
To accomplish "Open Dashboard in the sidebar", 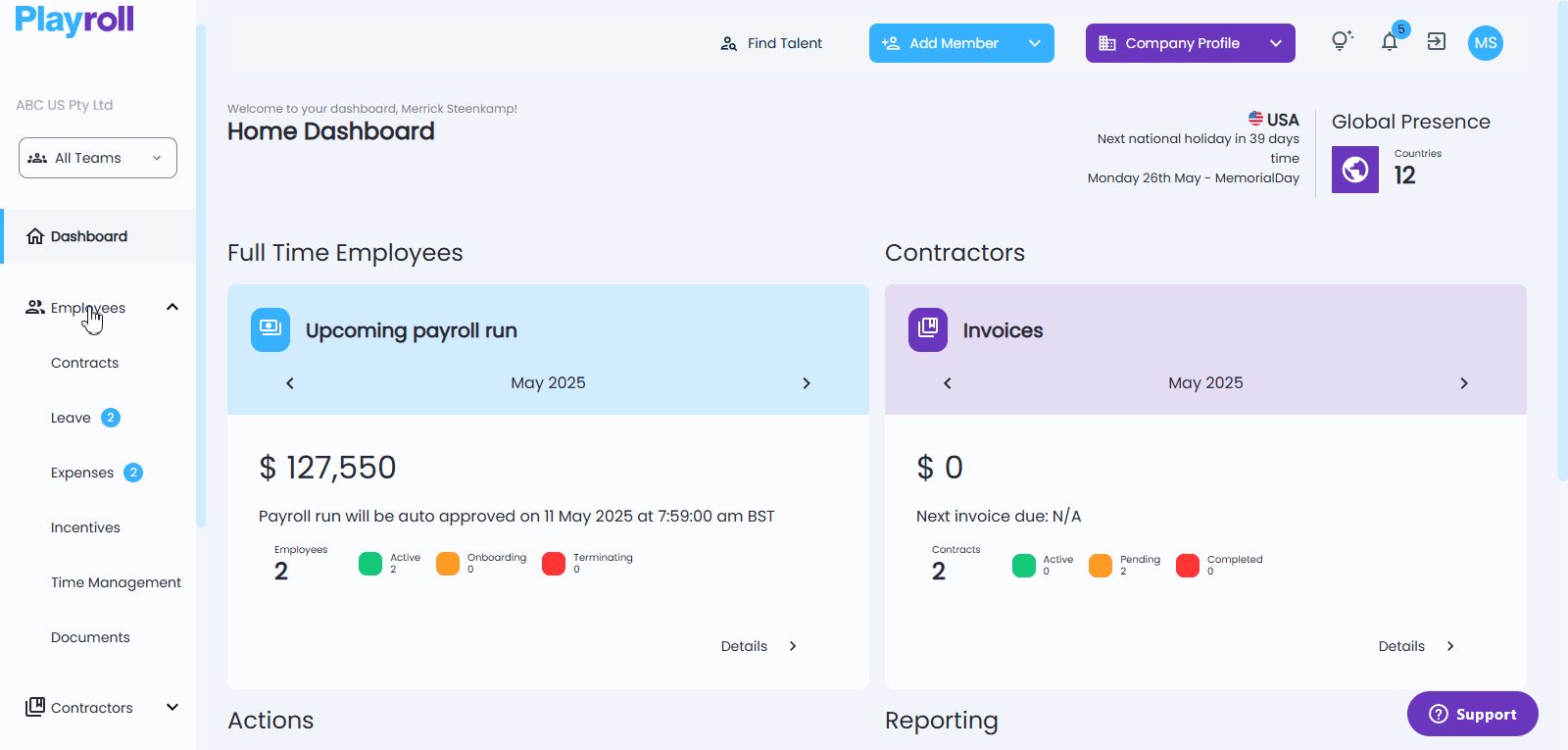I will tap(98, 236).
